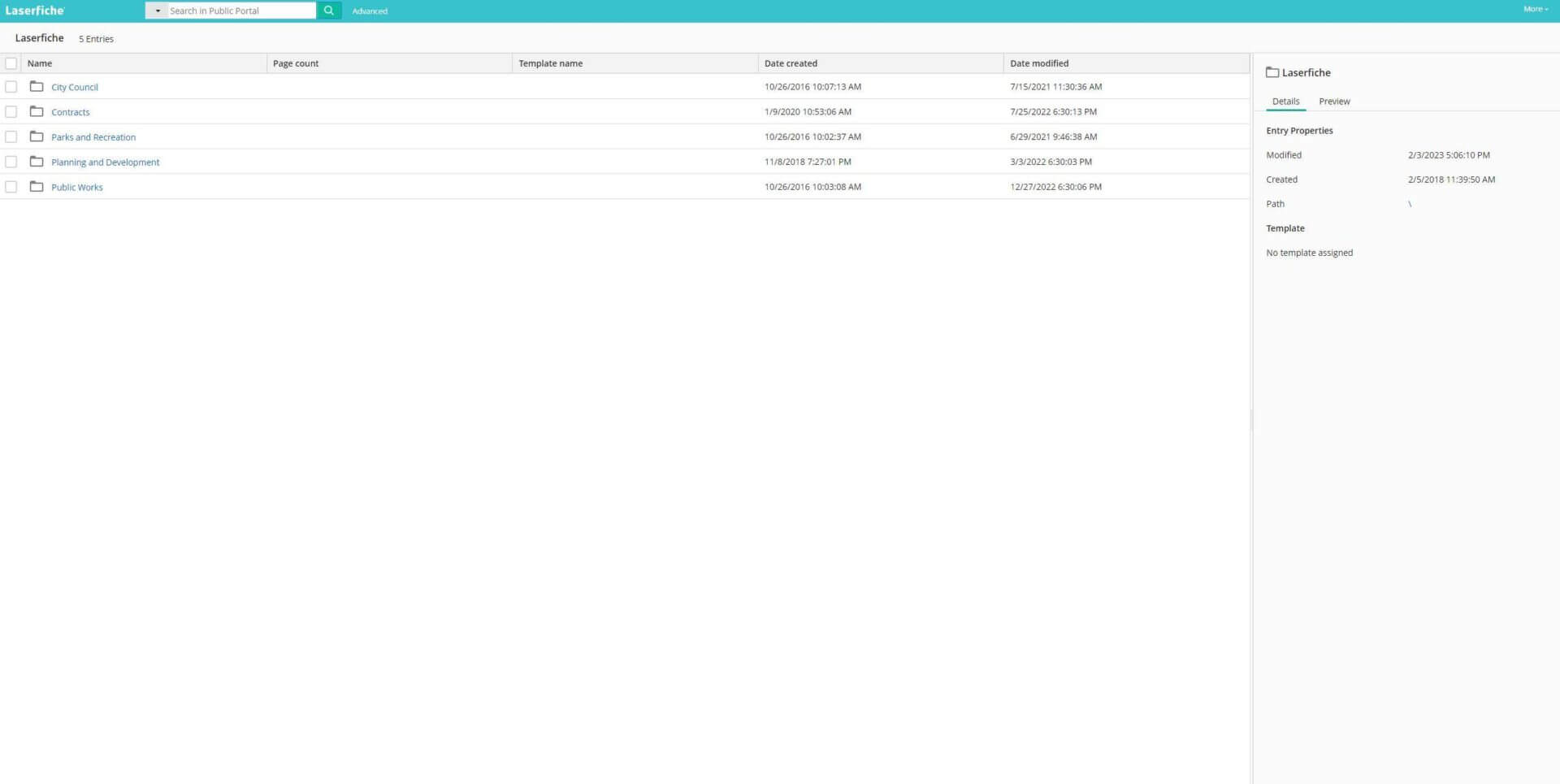
Task: Open sorting on the Date created column
Action: (x=790, y=63)
